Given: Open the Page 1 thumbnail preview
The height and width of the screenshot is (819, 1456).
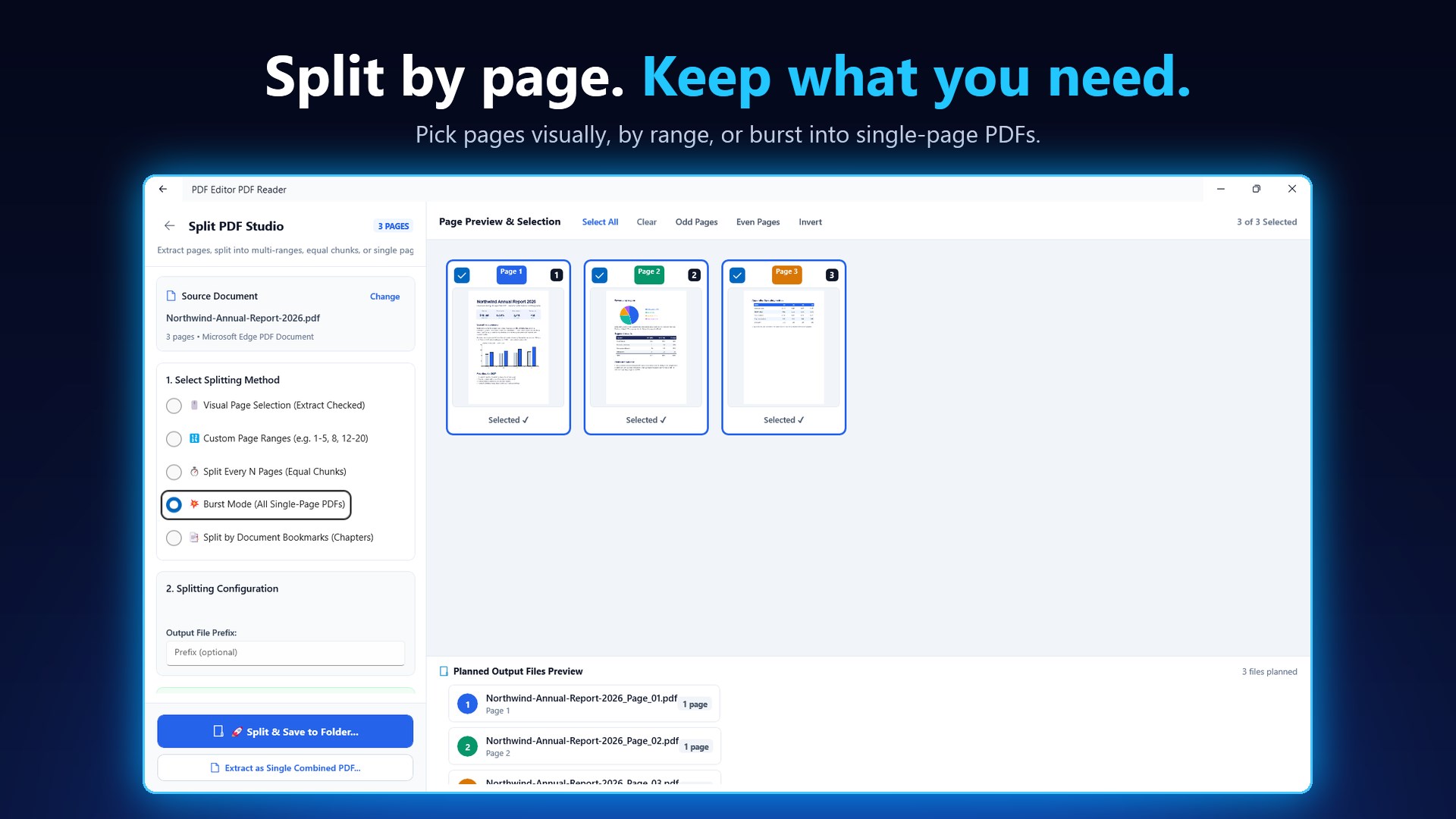Looking at the screenshot, I should 508,347.
